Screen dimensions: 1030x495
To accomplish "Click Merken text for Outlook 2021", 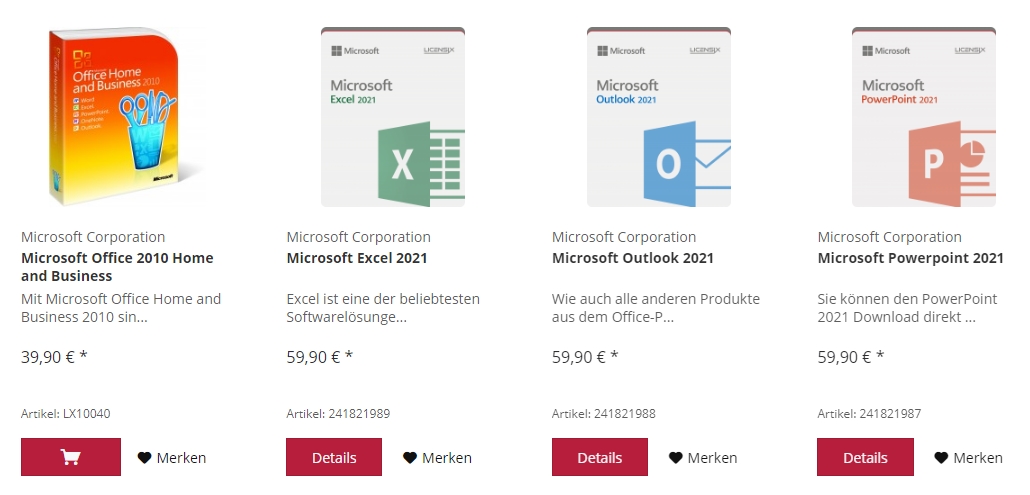I will pos(712,458).
